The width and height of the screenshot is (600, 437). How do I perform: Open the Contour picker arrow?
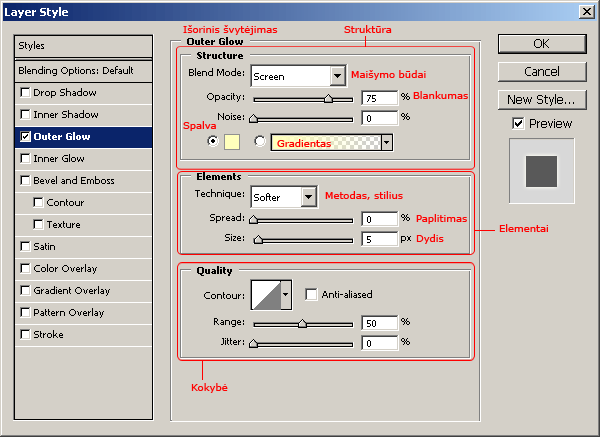pyautogui.click(x=287, y=294)
